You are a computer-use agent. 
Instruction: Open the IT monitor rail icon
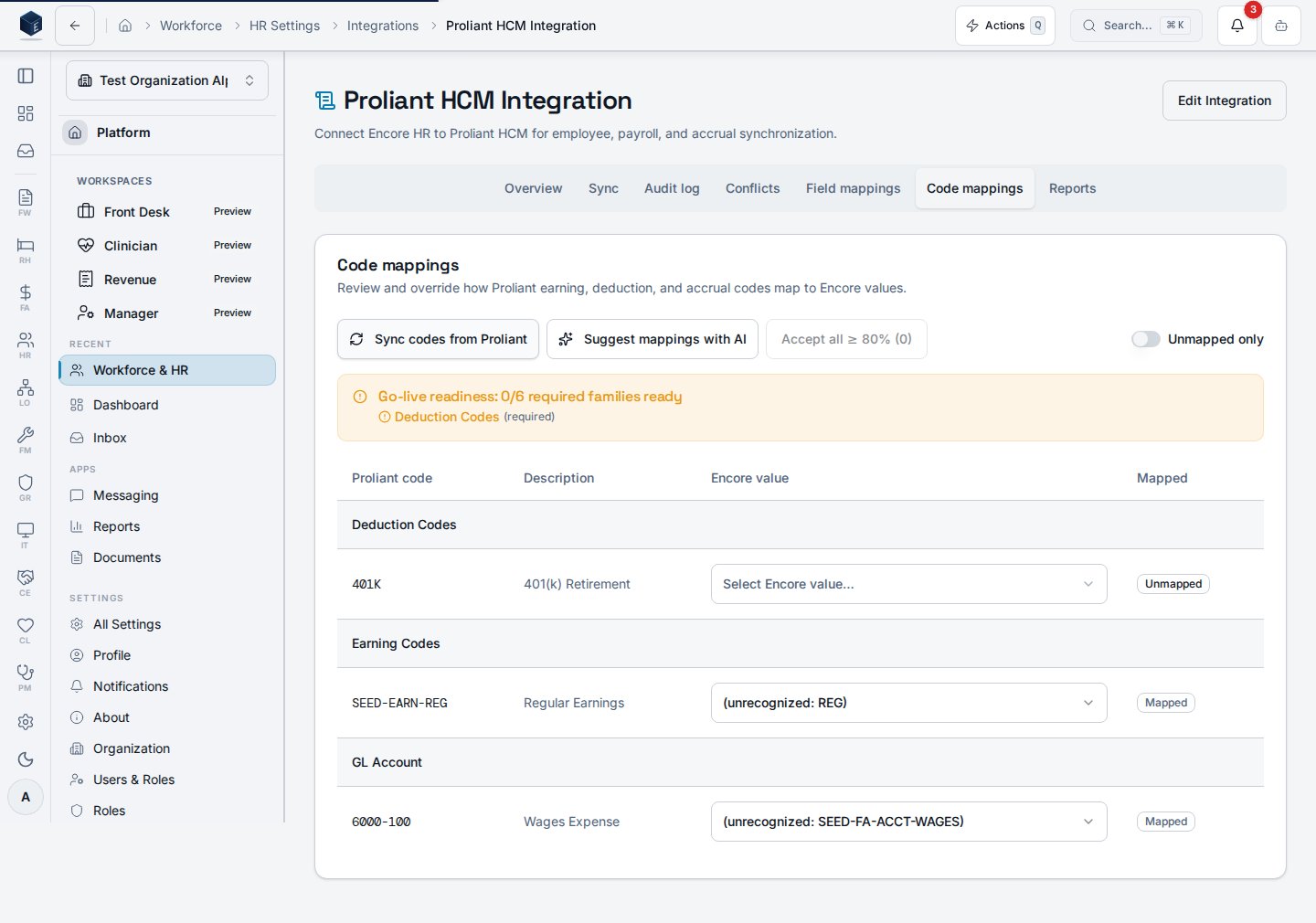pyautogui.click(x=26, y=535)
